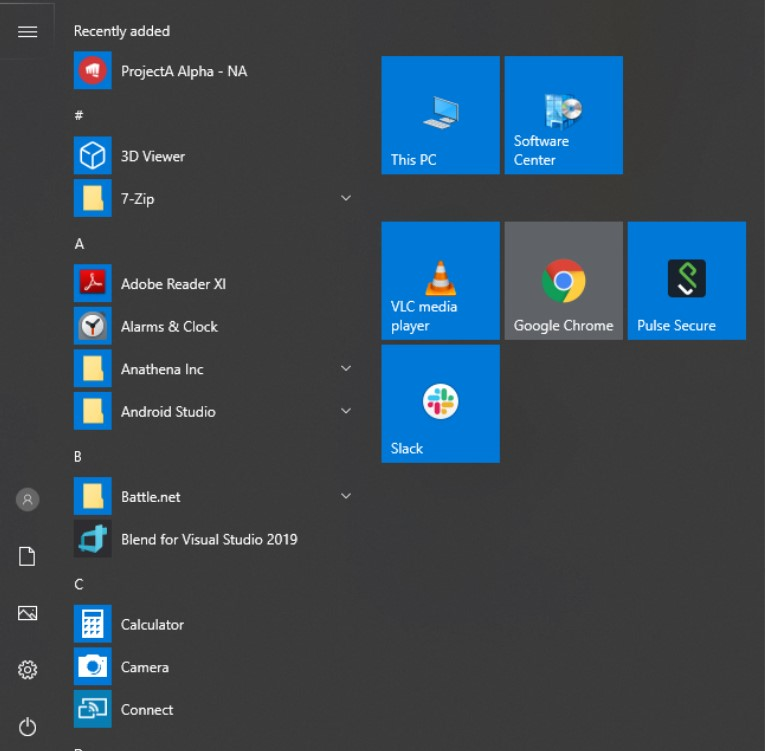Open Adobe Reader XI from app list
765x751 pixels.
pyautogui.click(x=173, y=284)
